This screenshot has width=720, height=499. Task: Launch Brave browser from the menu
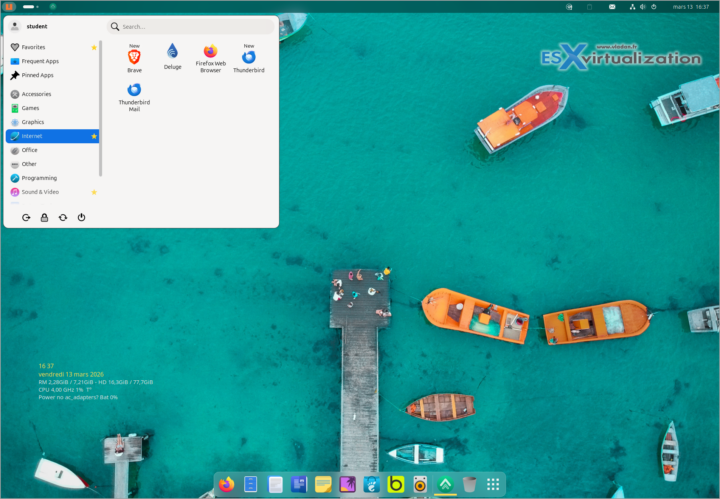click(x=134, y=58)
